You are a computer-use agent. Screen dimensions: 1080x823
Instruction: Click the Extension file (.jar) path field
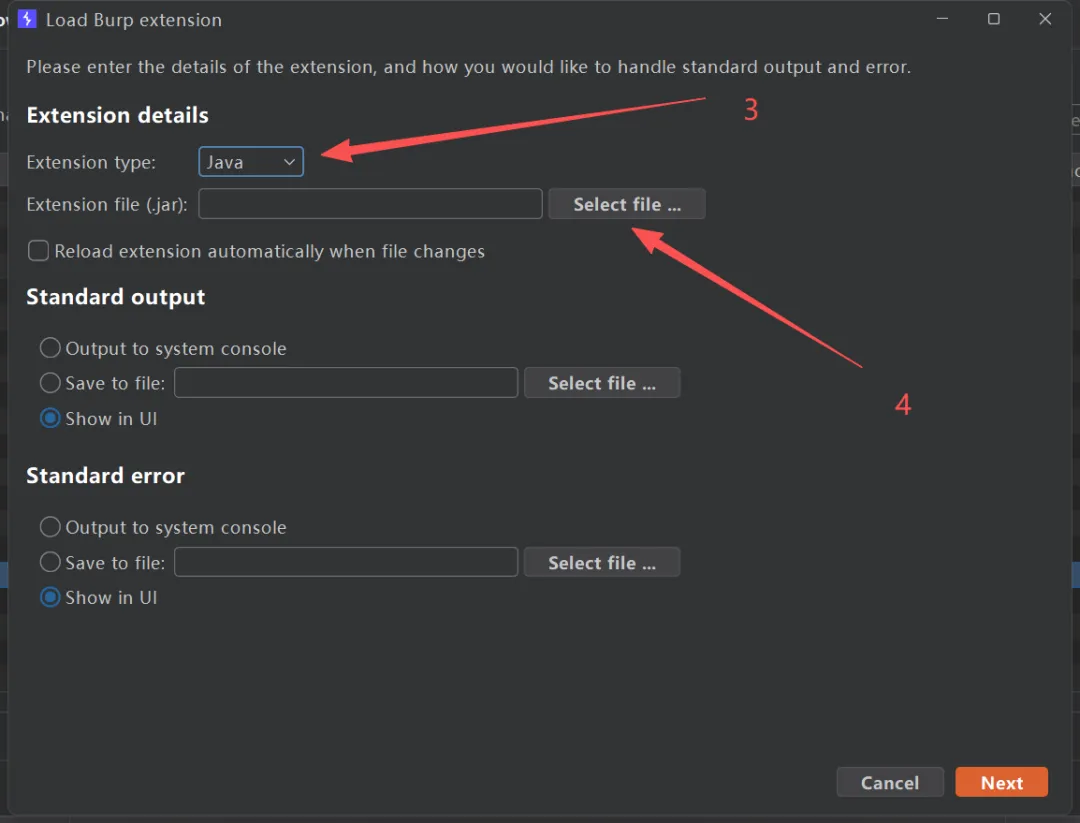(x=370, y=204)
